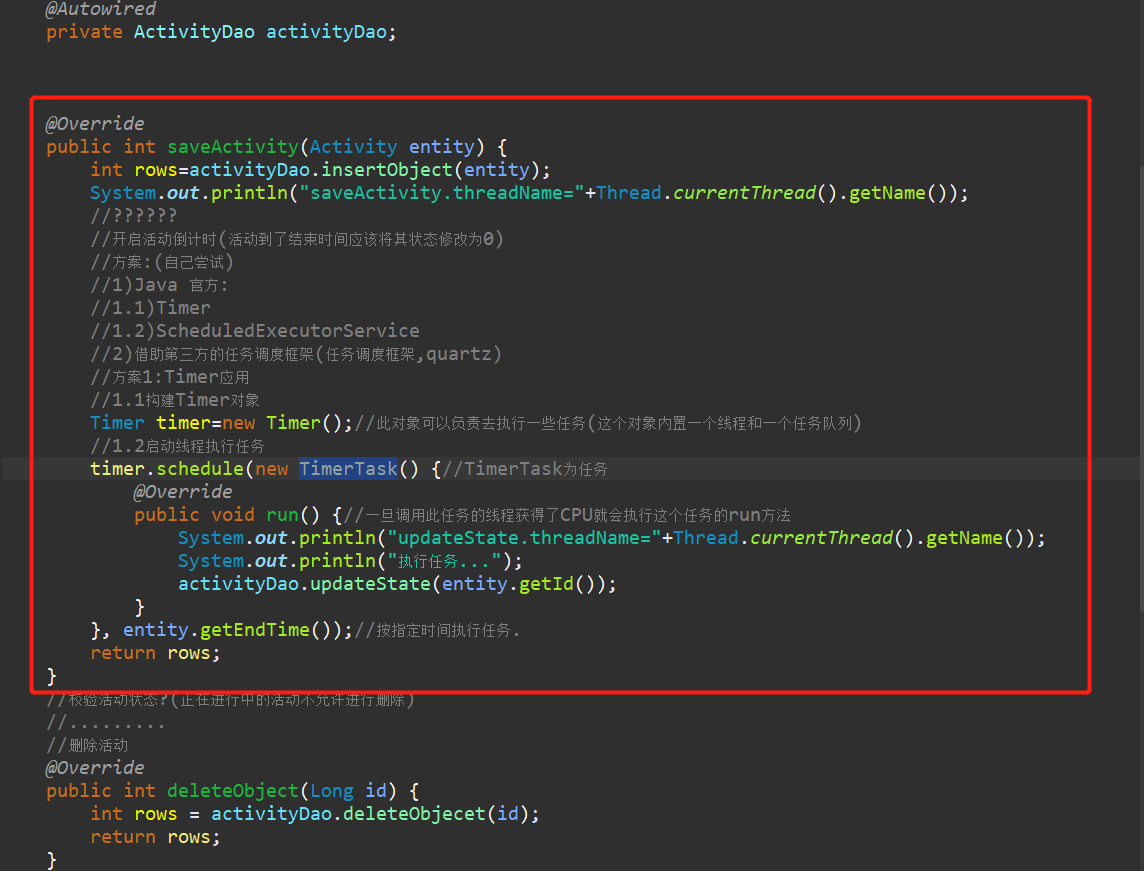The width and height of the screenshot is (1144, 871).
Task: Select the return rows statement in deleteObject
Action: (155, 836)
